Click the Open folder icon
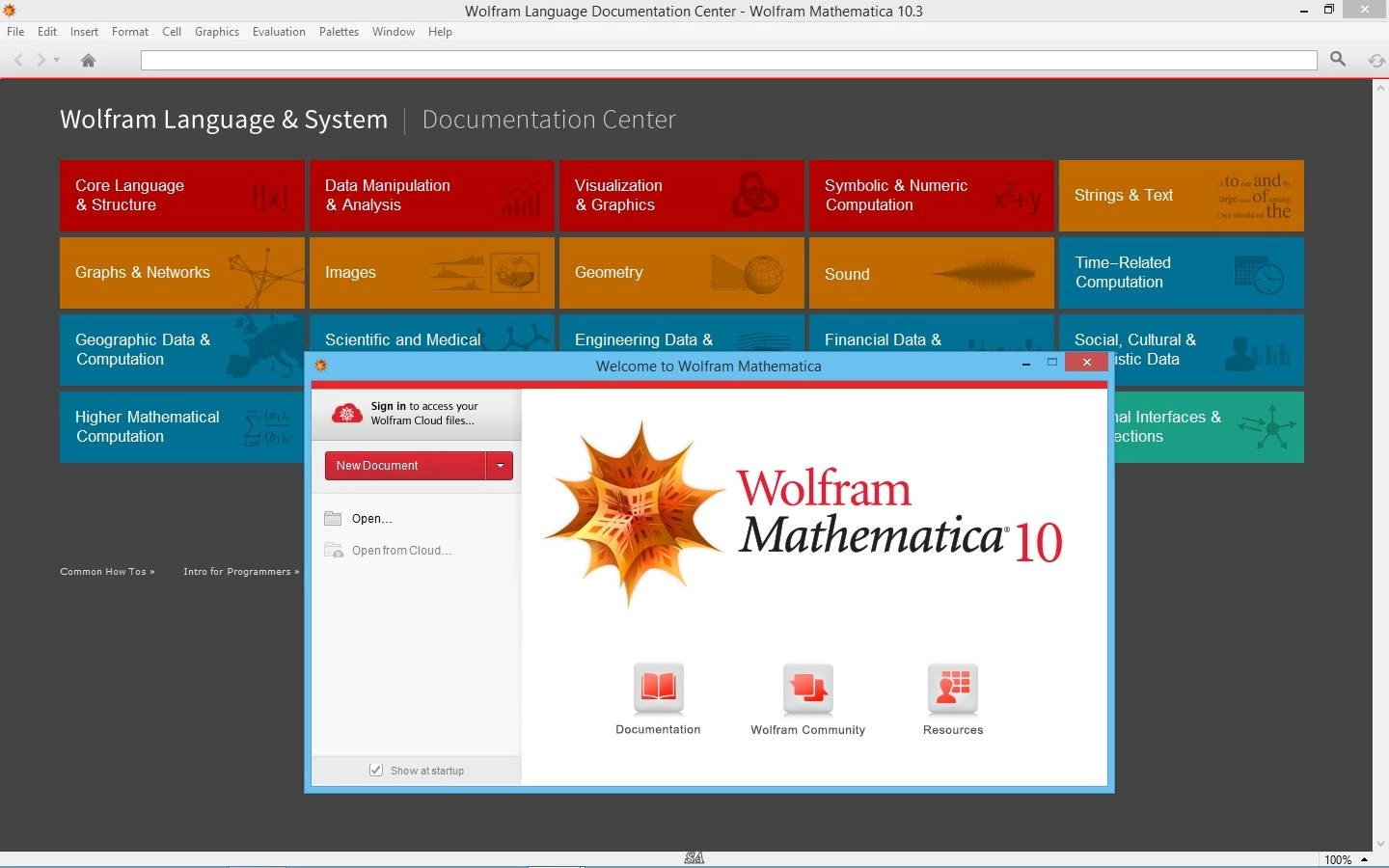 pos(333,518)
